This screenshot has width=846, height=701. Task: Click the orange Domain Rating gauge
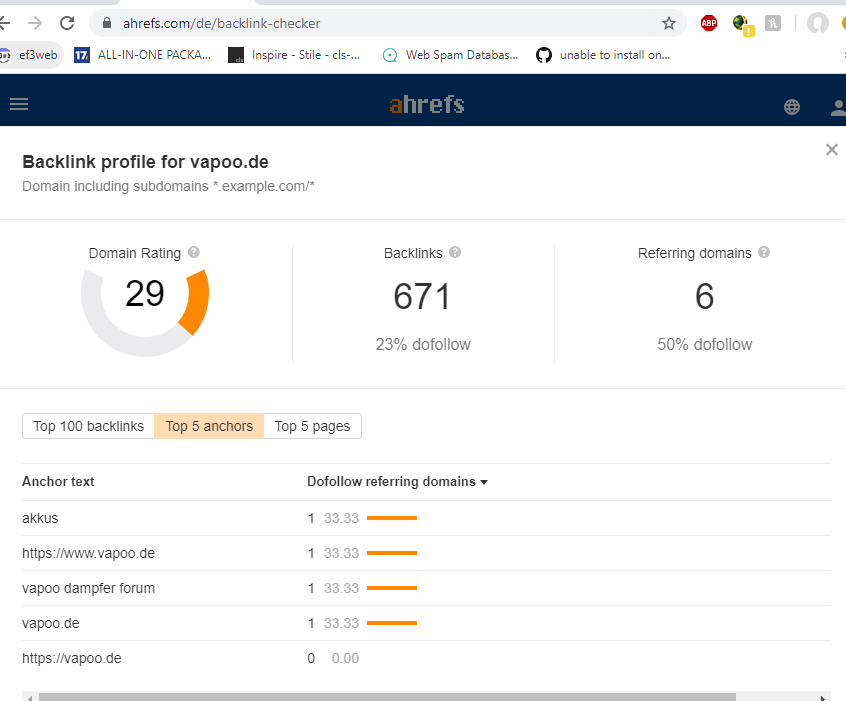(x=194, y=301)
